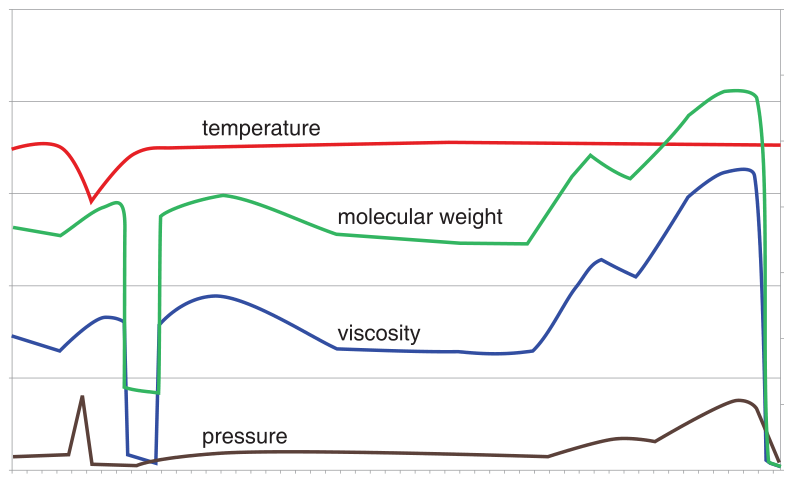Click the red temperature line's right end
793x482 pixels.
click(x=778, y=145)
